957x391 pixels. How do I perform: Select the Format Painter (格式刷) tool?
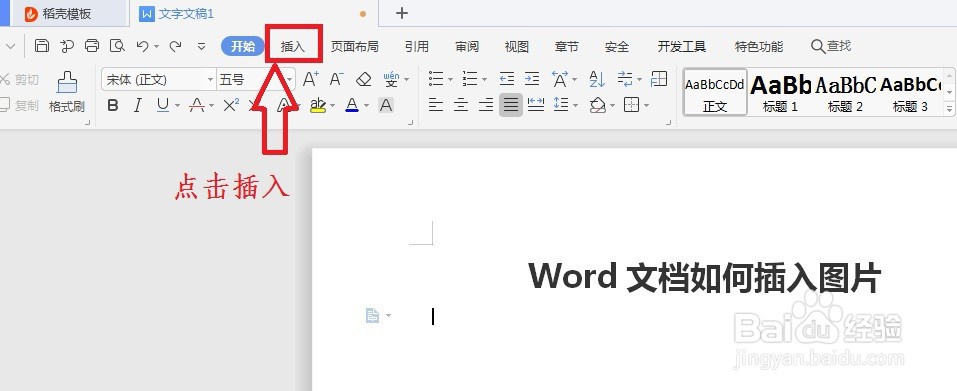(67, 92)
